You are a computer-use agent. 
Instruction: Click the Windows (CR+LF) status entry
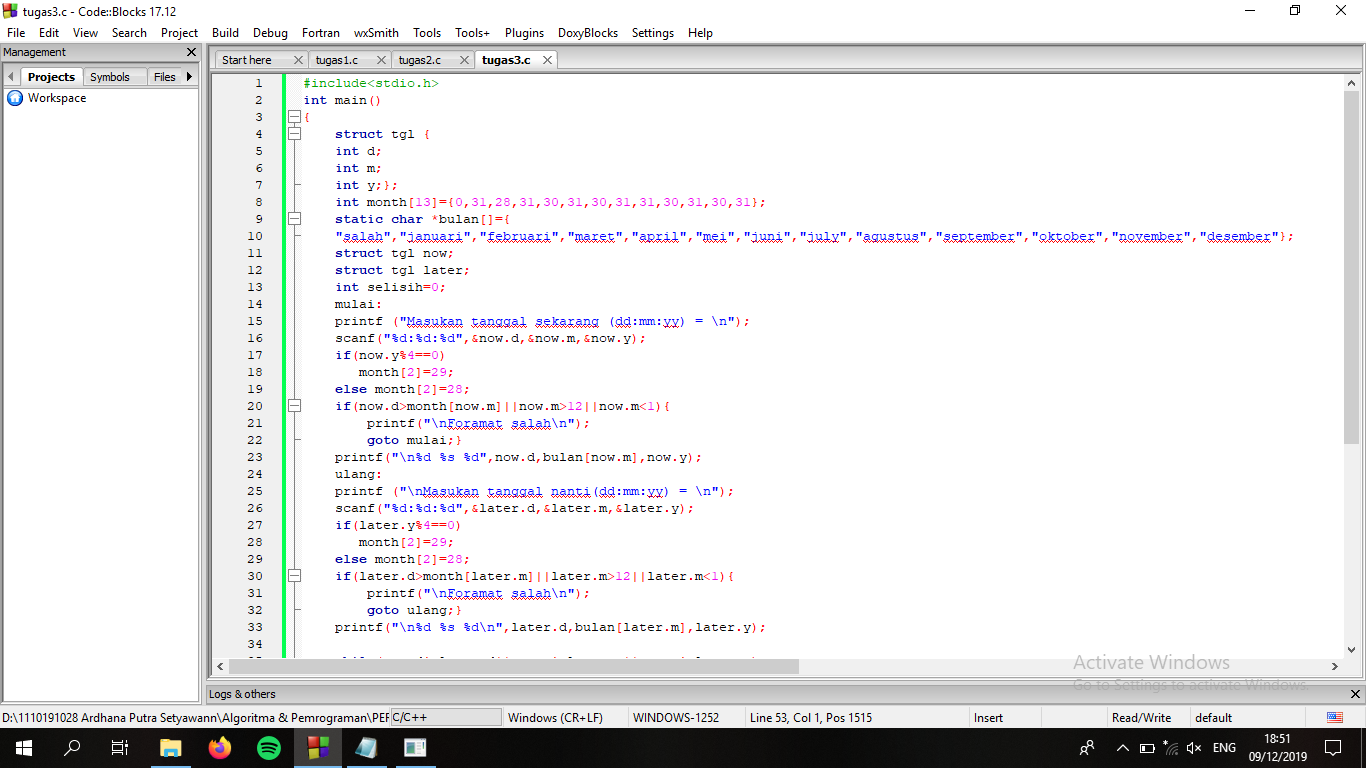point(555,717)
